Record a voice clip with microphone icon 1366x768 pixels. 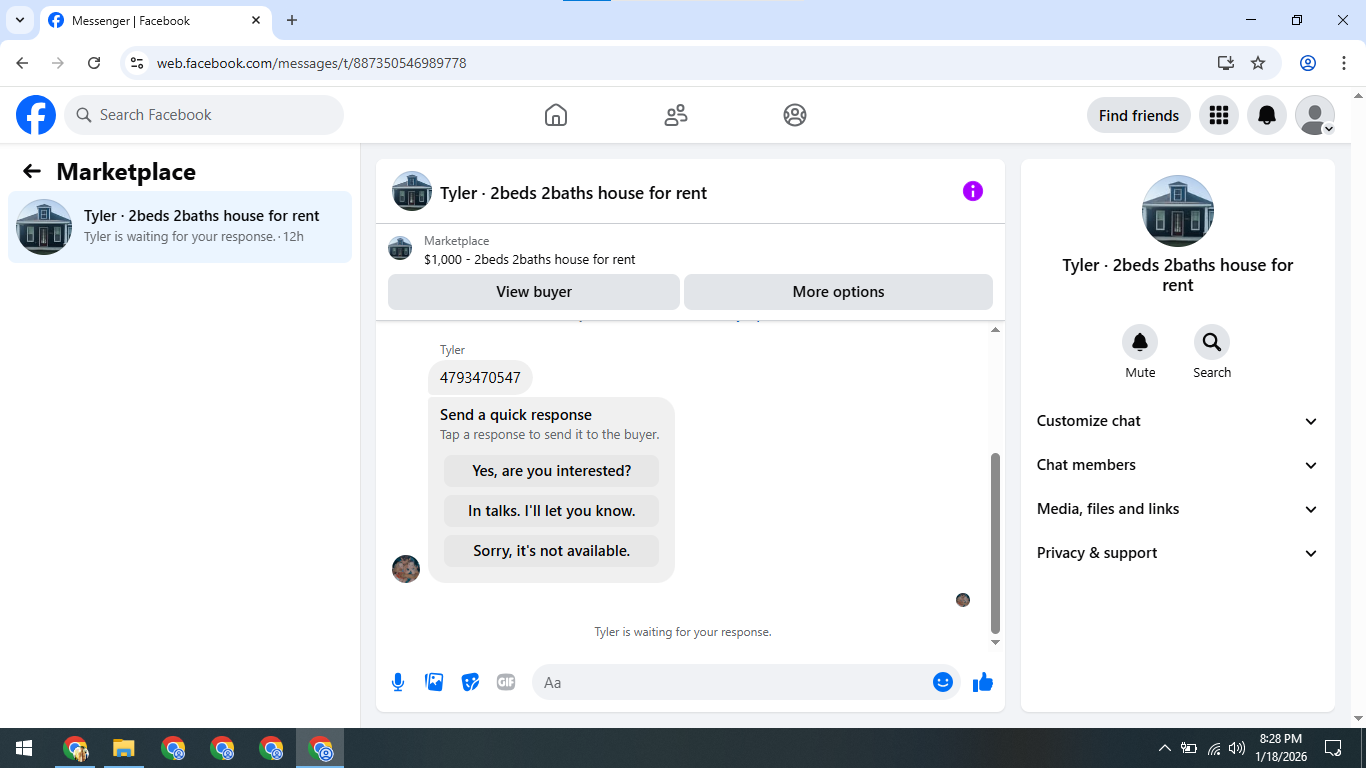click(x=398, y=682)
